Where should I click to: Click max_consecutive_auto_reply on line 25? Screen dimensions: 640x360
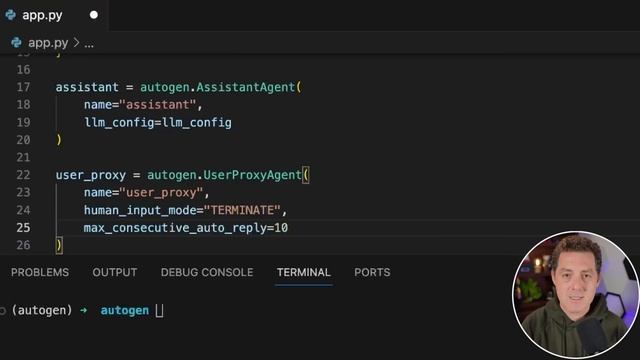(x=175, y=228)
